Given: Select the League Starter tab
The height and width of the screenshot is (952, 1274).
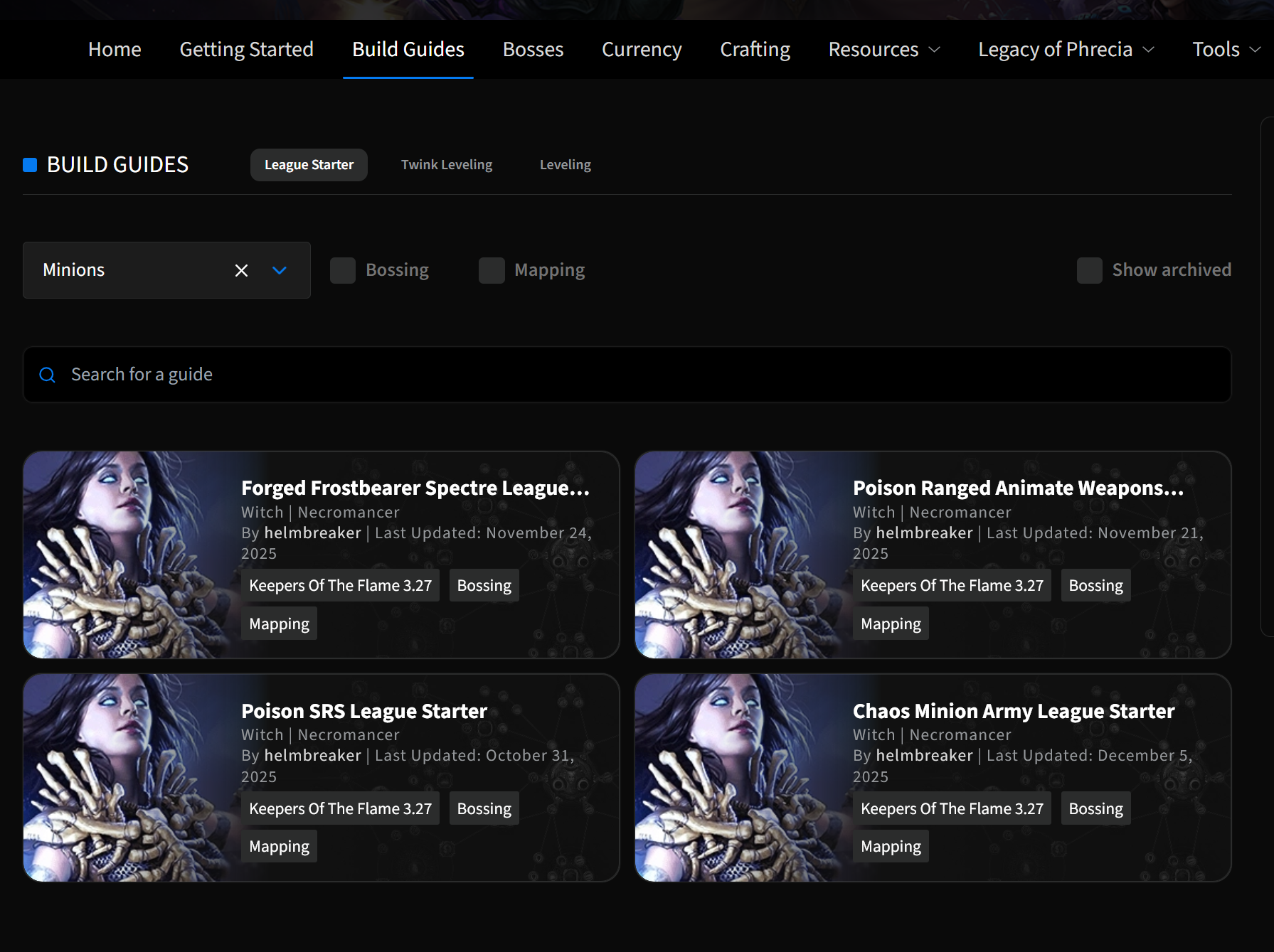Looking at the screenshot, I should [x=309, y=165].
